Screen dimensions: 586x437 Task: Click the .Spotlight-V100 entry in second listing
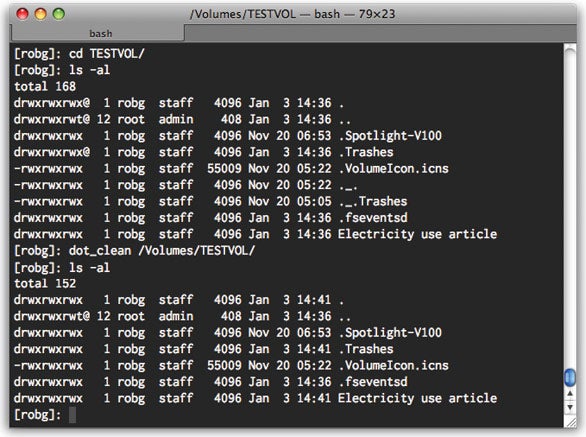coord(390,333)
